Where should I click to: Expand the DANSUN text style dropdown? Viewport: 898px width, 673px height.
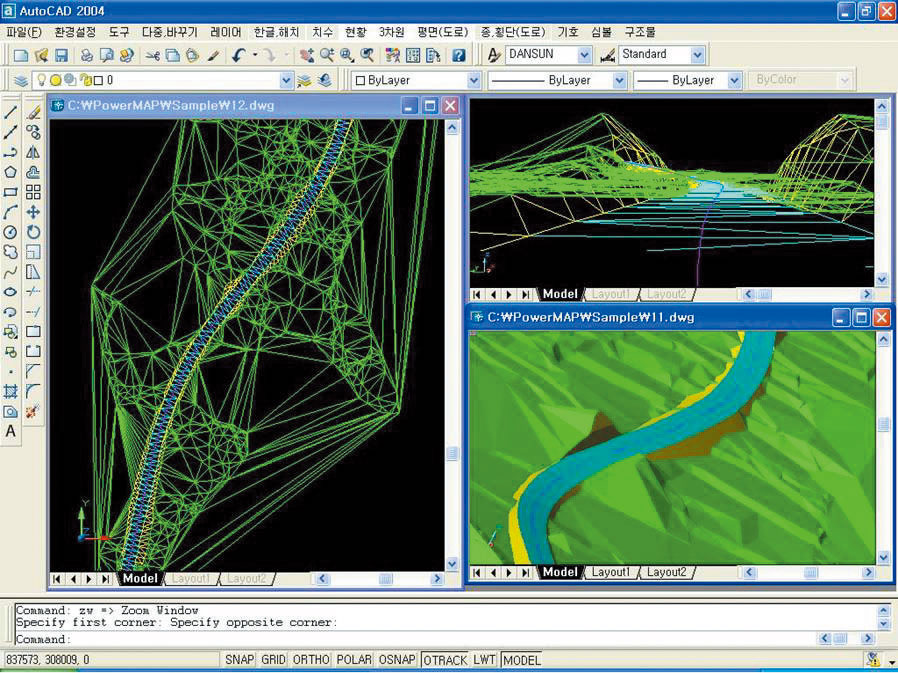[x=585, y=55]
